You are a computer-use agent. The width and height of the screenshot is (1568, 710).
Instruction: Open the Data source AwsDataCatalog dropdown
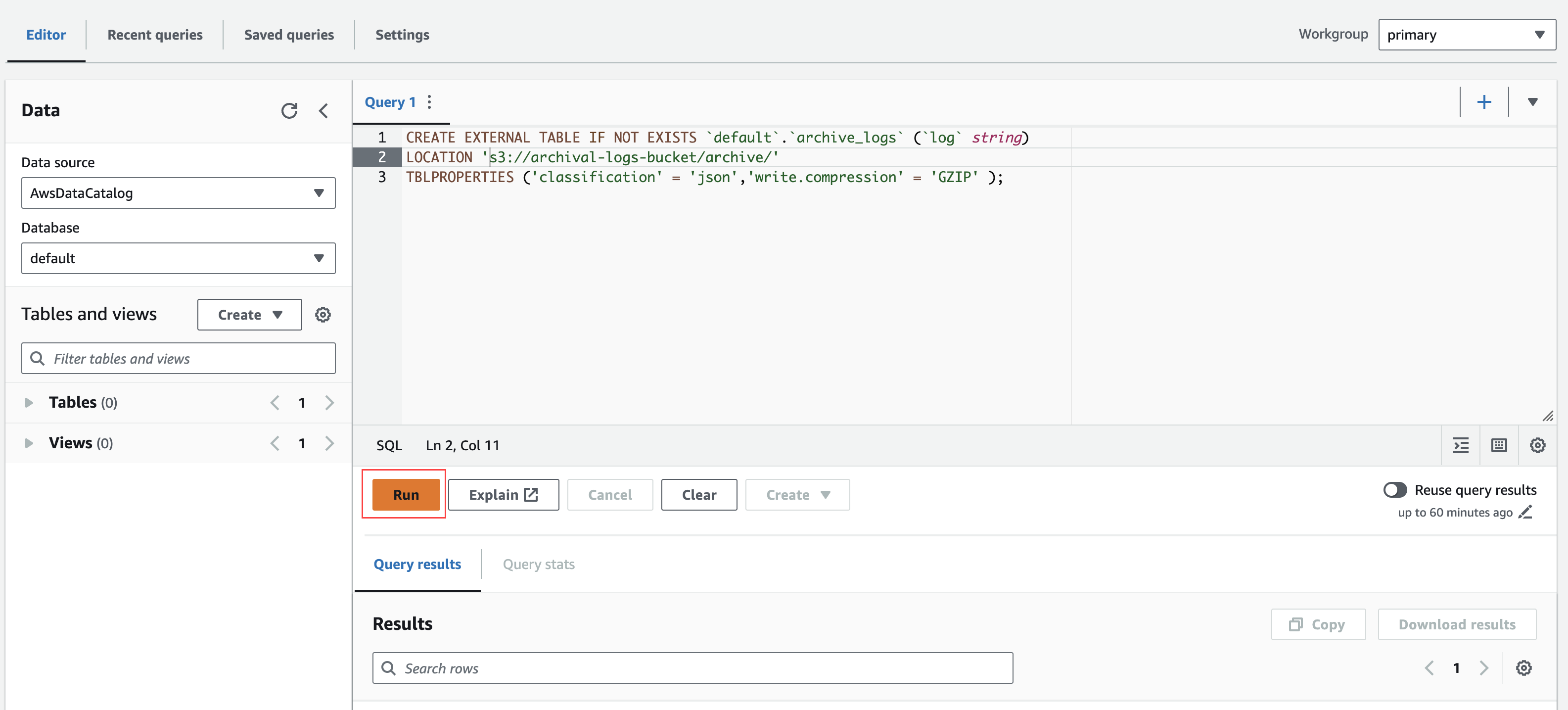pyautogui.click(x=179, y=193)
